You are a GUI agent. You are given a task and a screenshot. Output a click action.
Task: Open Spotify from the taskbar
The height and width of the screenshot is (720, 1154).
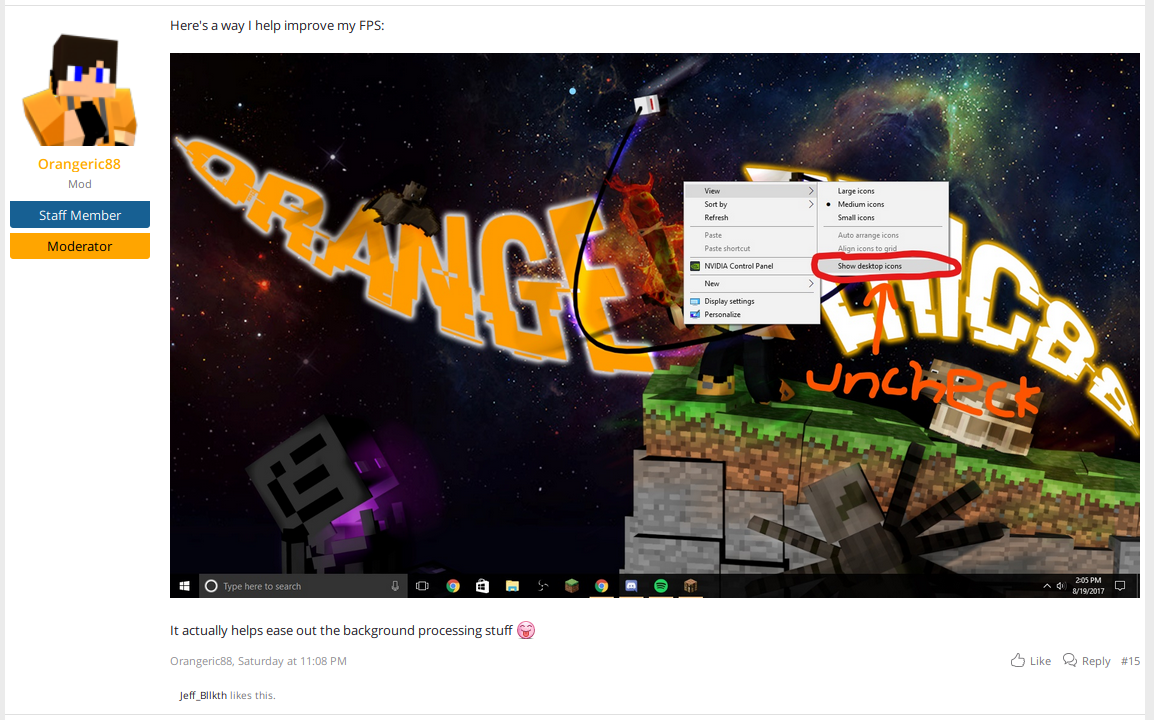point(661,586)
